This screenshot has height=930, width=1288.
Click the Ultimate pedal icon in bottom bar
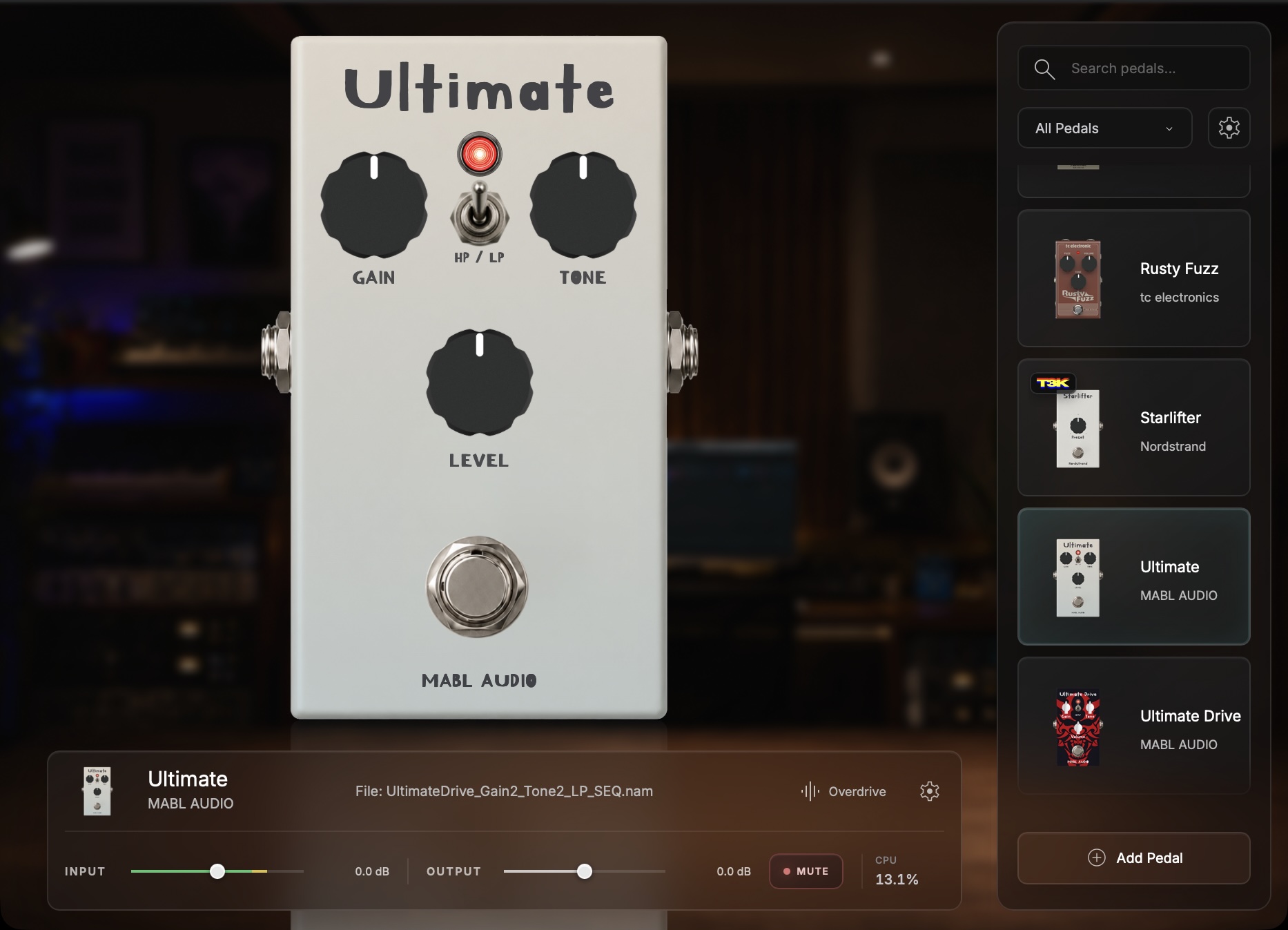[97, 791]
